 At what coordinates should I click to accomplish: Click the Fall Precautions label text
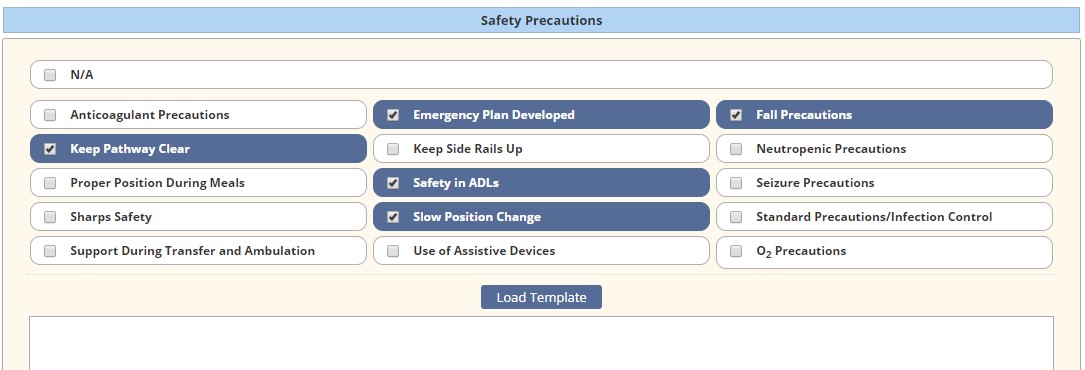point(804,115)
